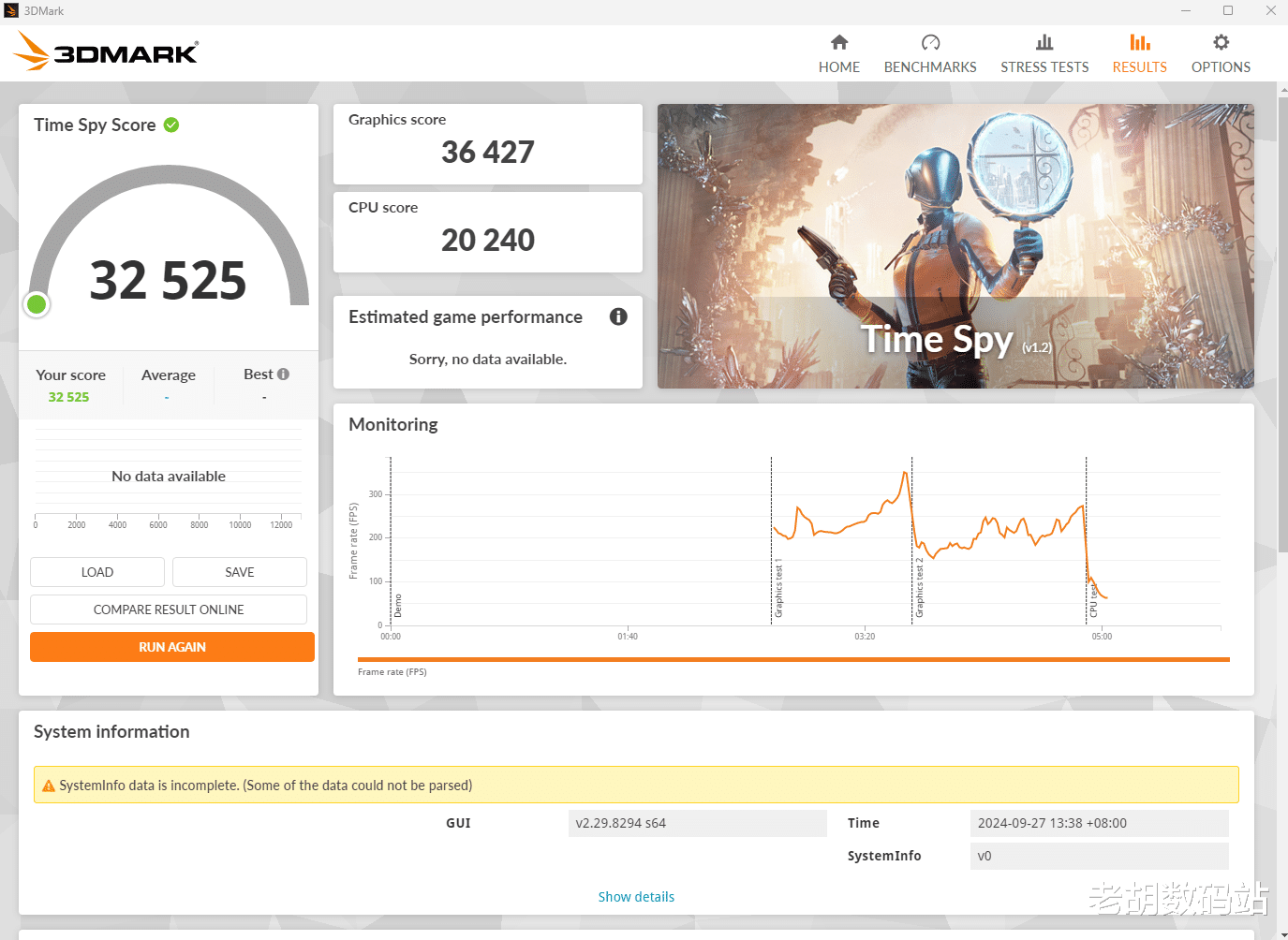
Task: Click the Graphics test 2 timeline marker
Action: coord(919,588)
